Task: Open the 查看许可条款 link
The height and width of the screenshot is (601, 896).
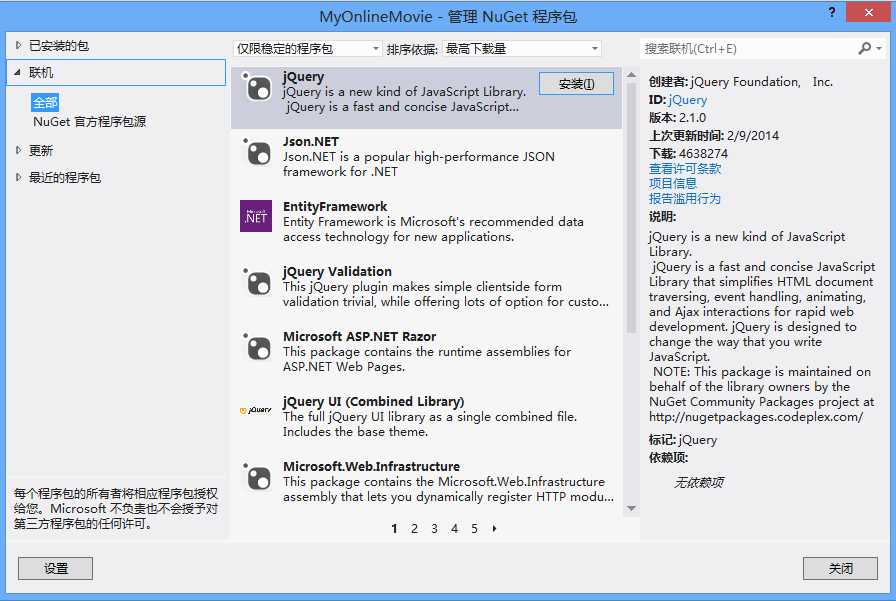Action: [x=685, y=169]
